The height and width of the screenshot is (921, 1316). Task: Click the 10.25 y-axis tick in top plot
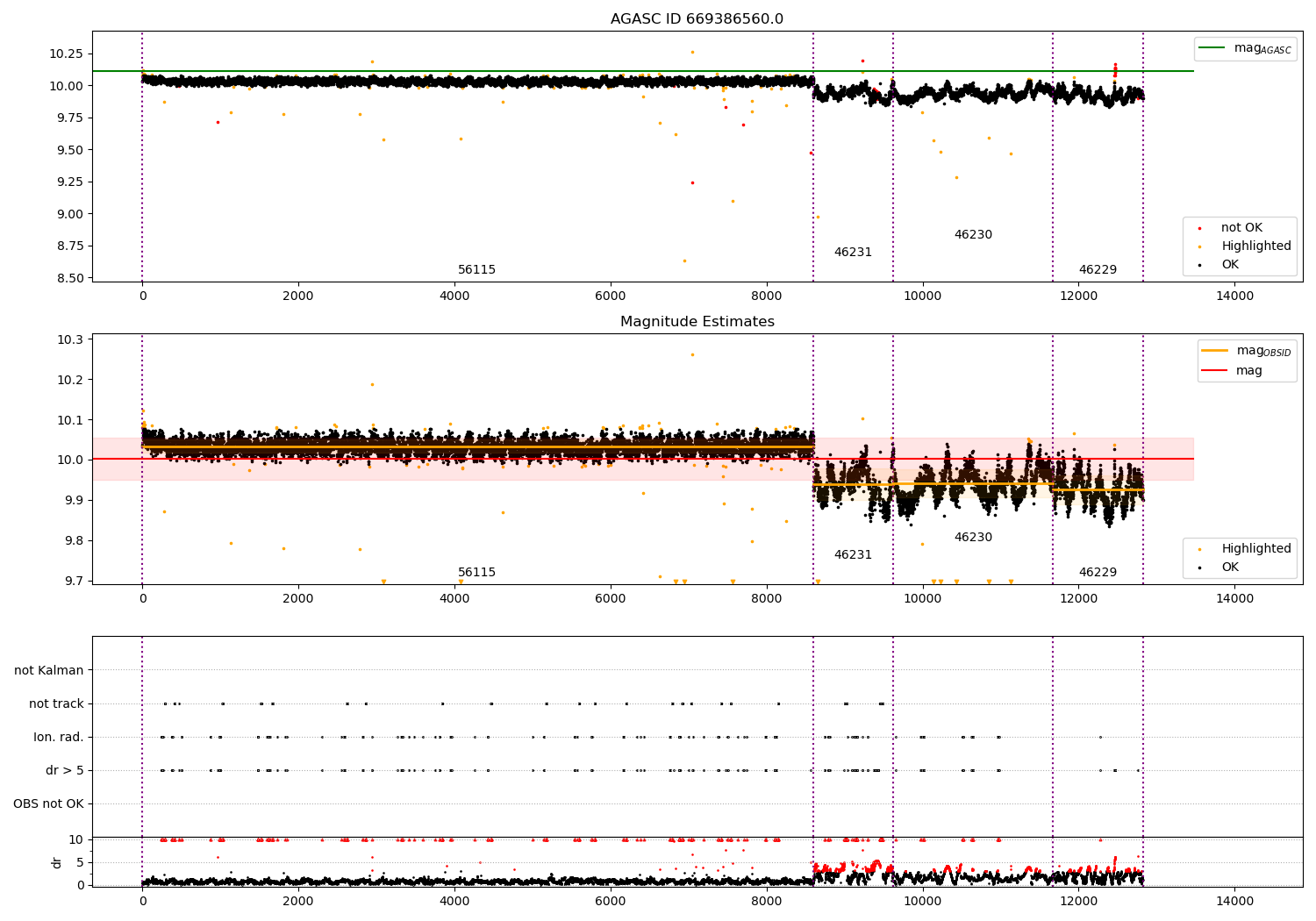(66, 54)
